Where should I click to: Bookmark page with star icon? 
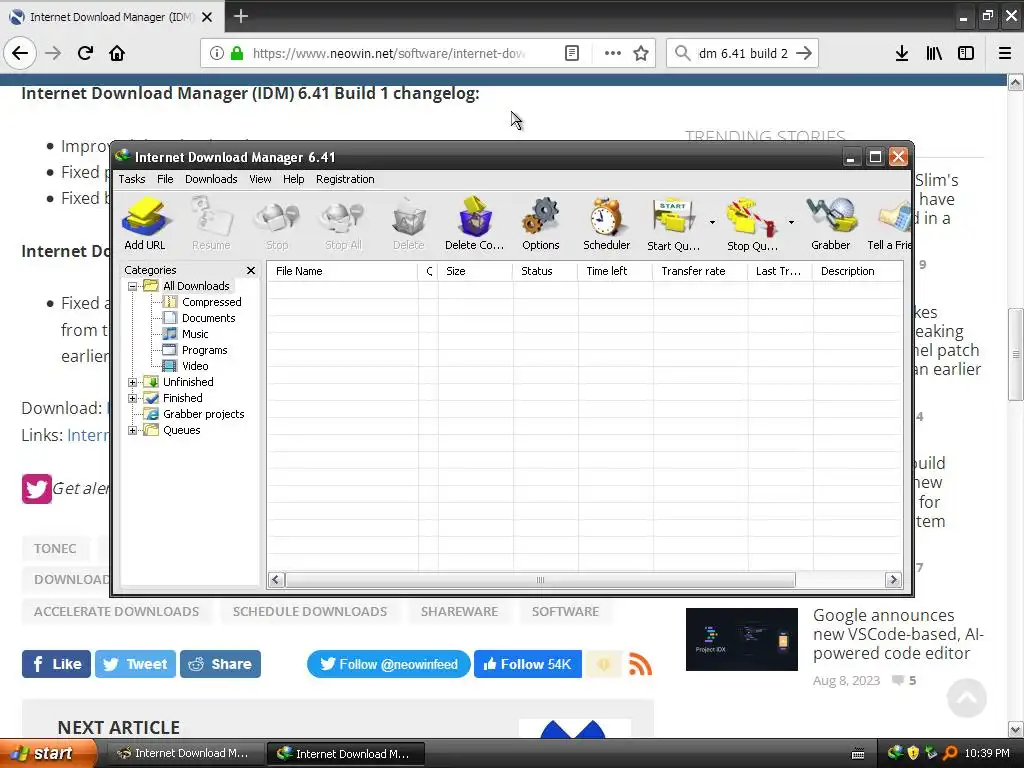click(641, 53)
